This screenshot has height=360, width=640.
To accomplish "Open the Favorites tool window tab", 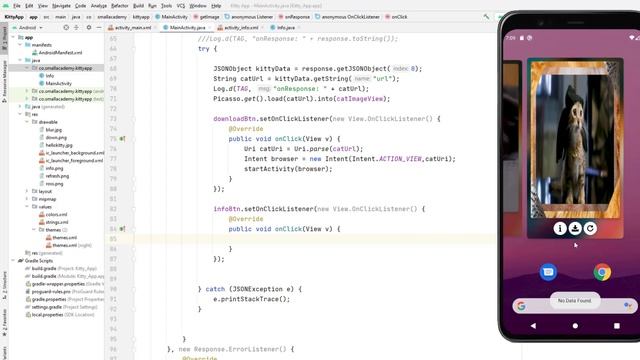I will pyautogui.click(x=4, y=322).
